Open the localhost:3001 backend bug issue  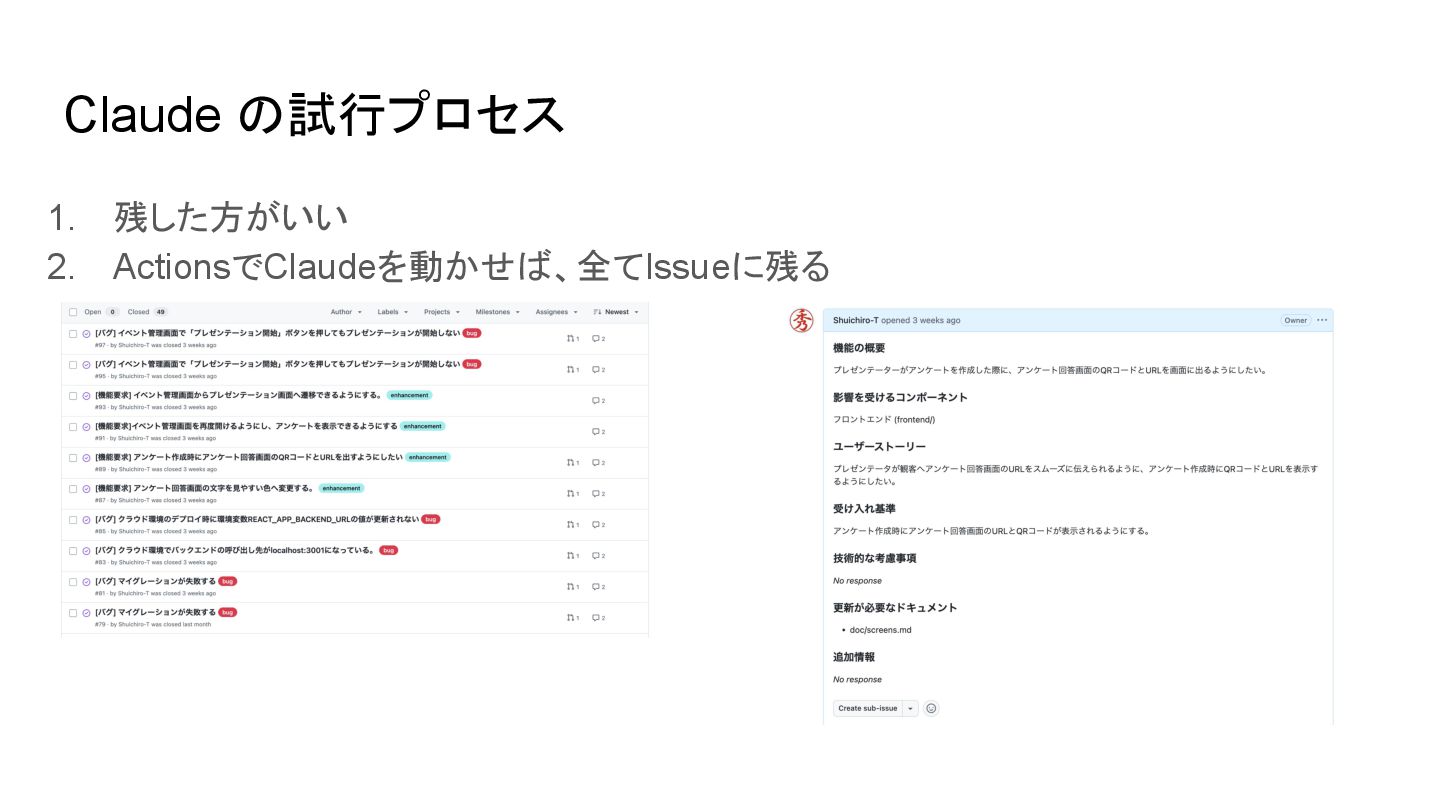[x=235, y=550]
